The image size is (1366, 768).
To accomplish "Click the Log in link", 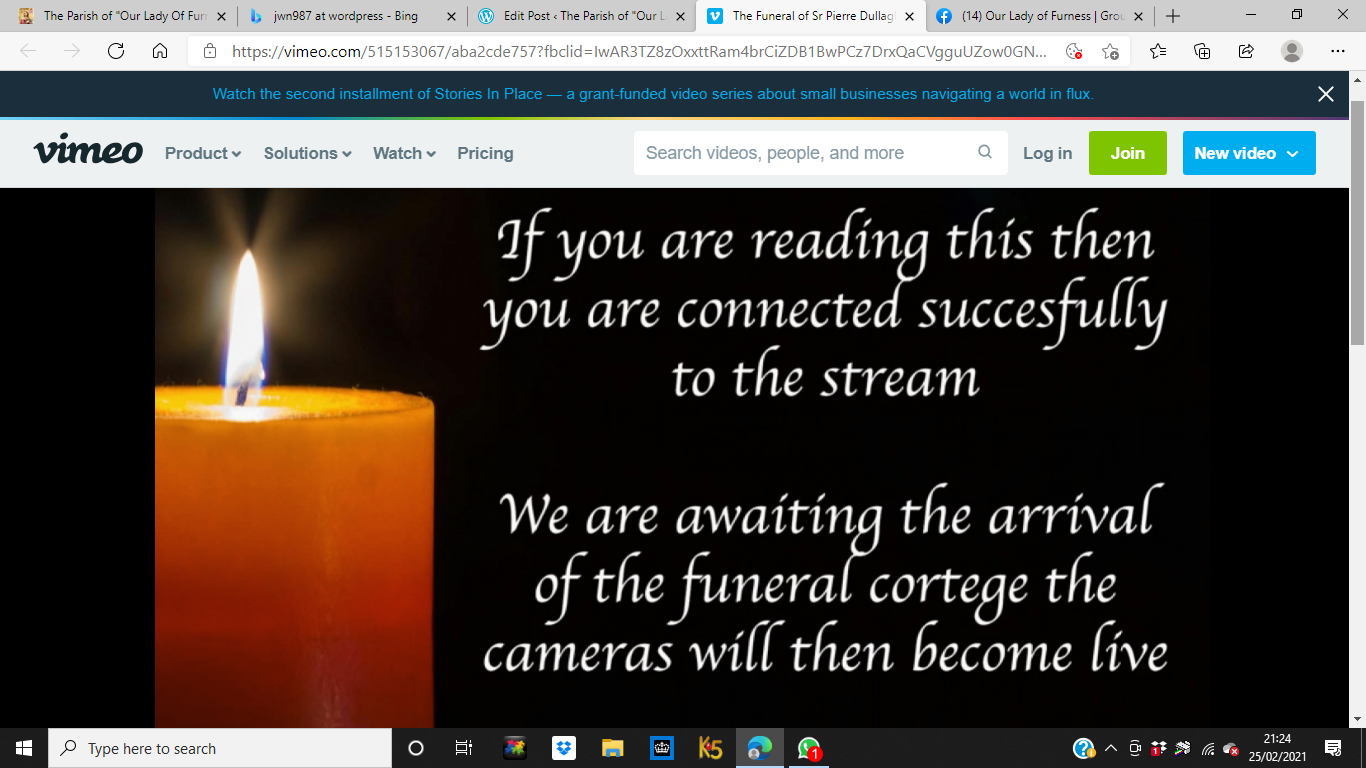I will click(x=1047, y=153).
